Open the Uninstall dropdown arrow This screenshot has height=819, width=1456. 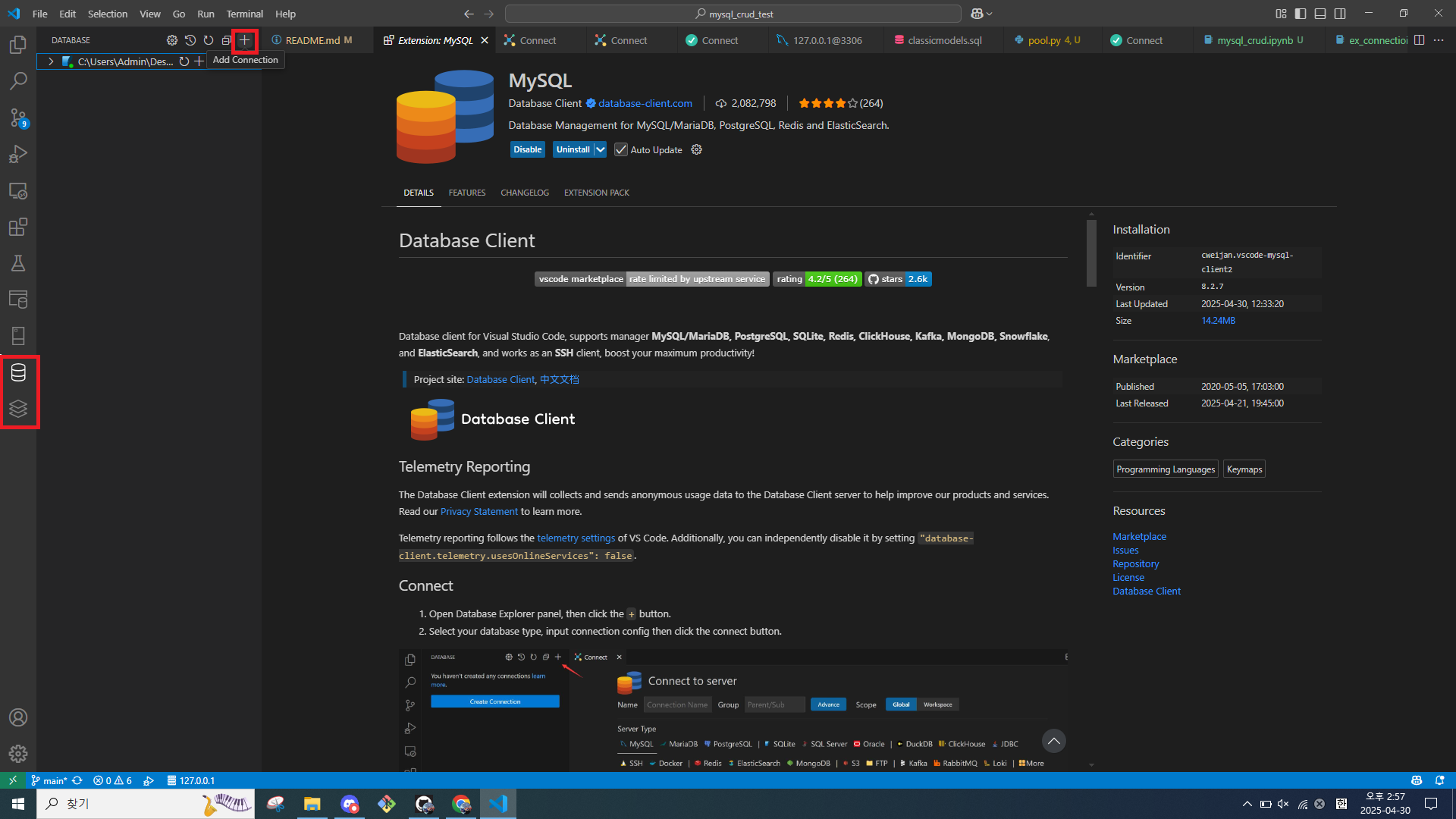click(x=600, y=149)
